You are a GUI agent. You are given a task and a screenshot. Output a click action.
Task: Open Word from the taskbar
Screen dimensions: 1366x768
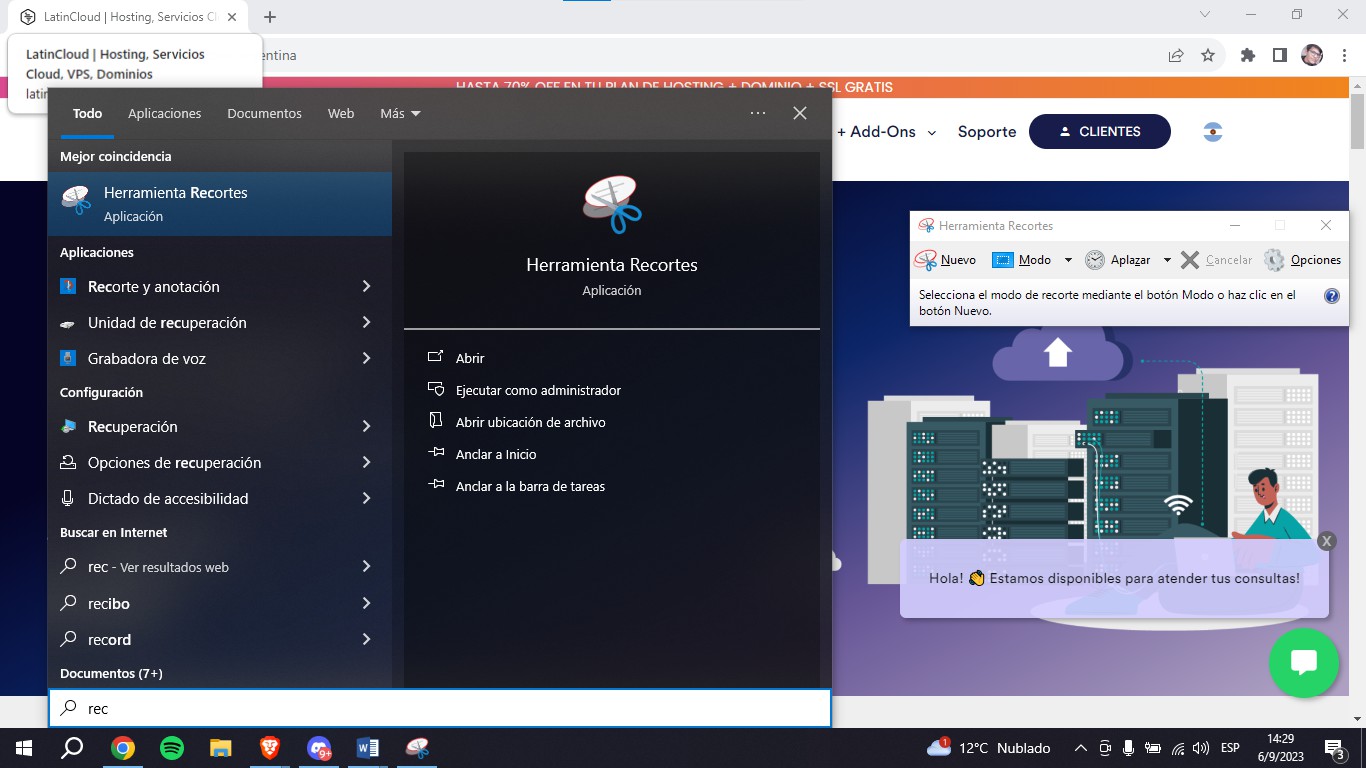(x=368, y=748)
